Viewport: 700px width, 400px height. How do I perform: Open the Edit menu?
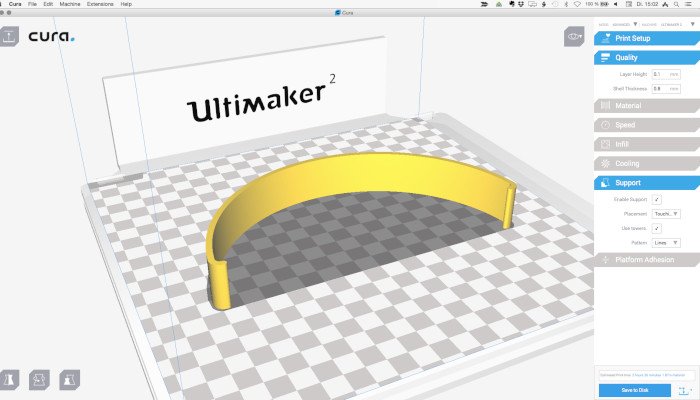coord(48,4)
